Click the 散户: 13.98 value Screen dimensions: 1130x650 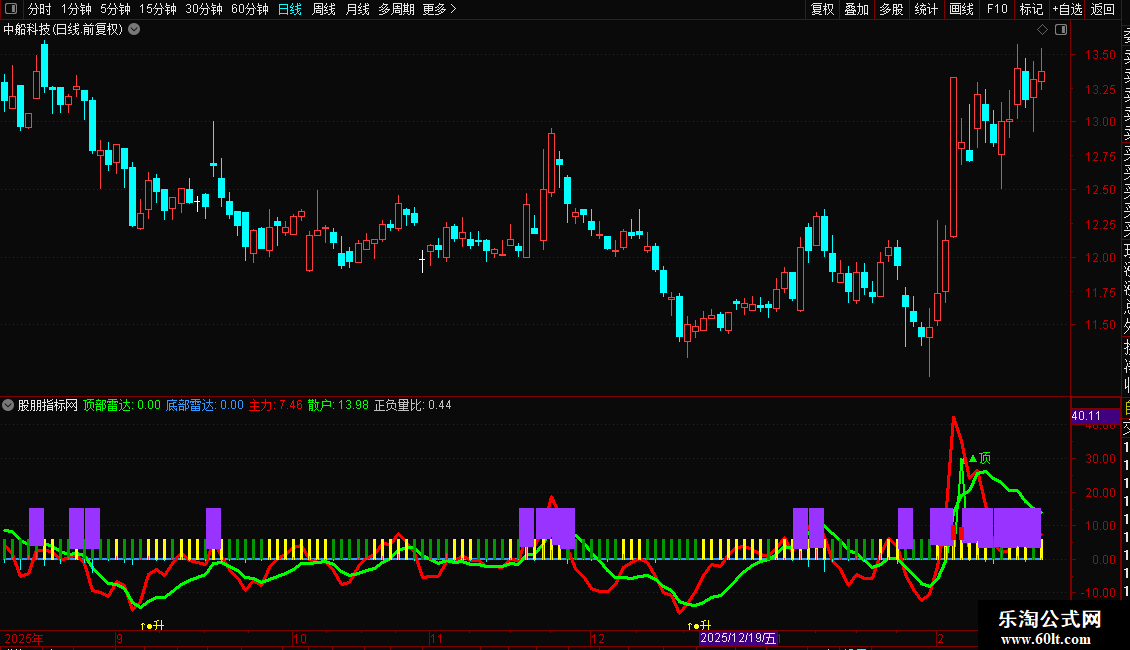tap(338, 405)
